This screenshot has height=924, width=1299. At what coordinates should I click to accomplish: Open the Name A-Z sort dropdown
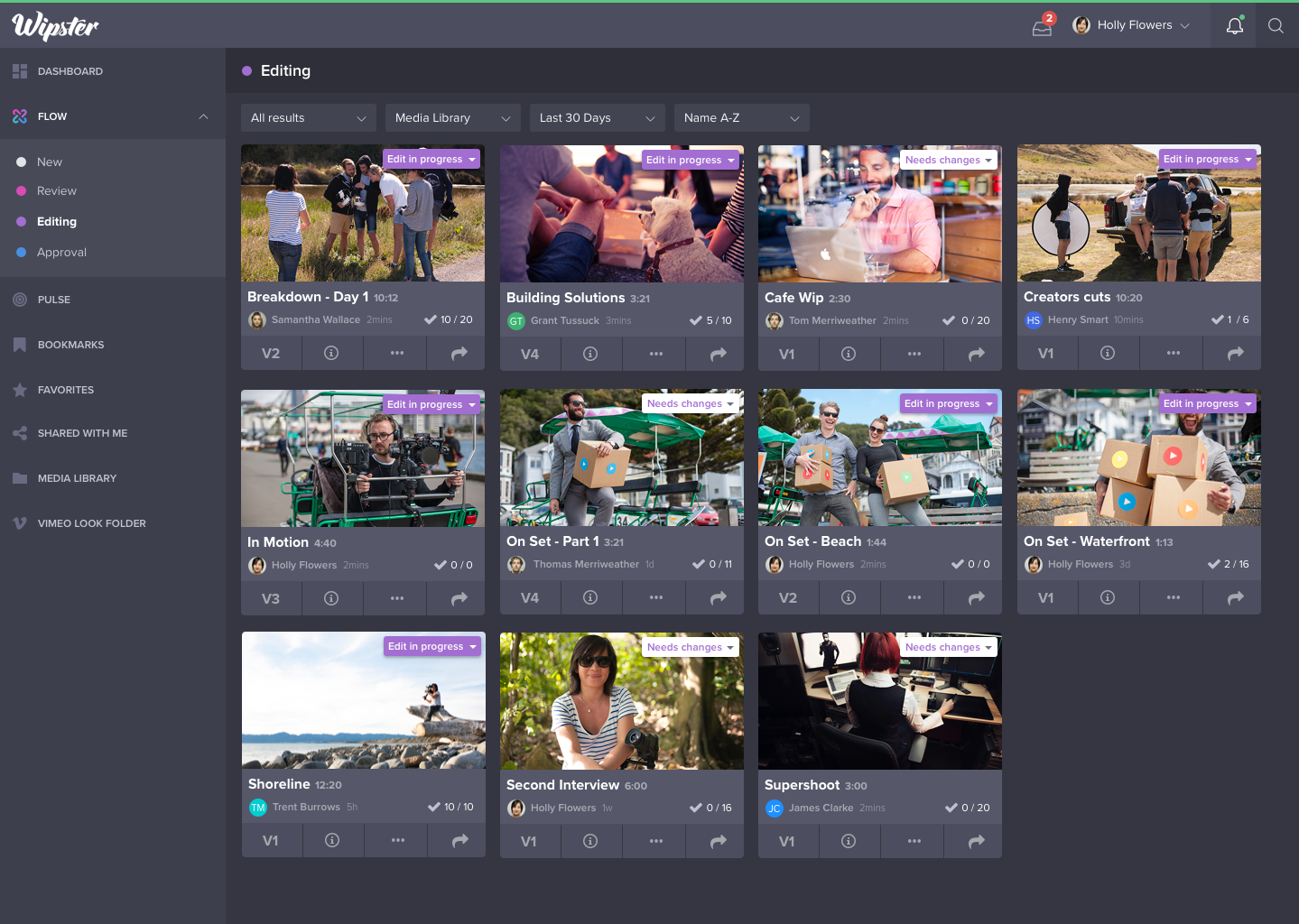point(742,117)
